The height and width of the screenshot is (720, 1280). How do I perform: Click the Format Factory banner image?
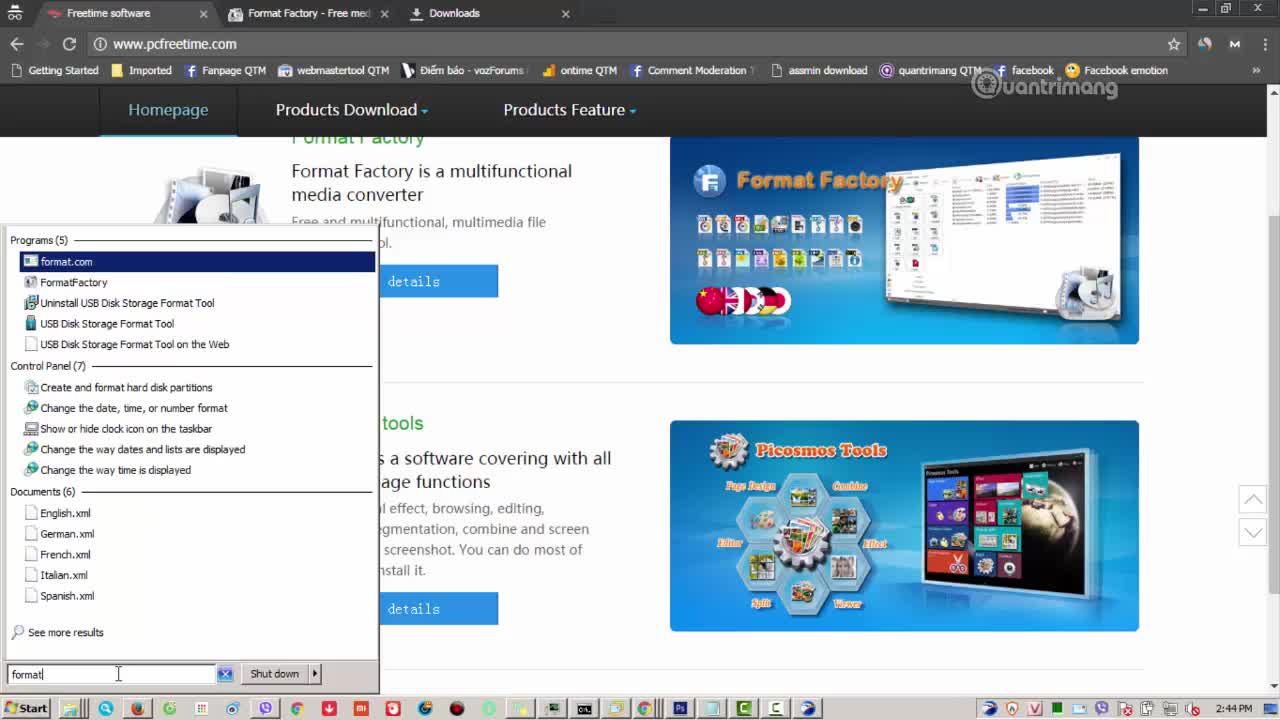904,240
